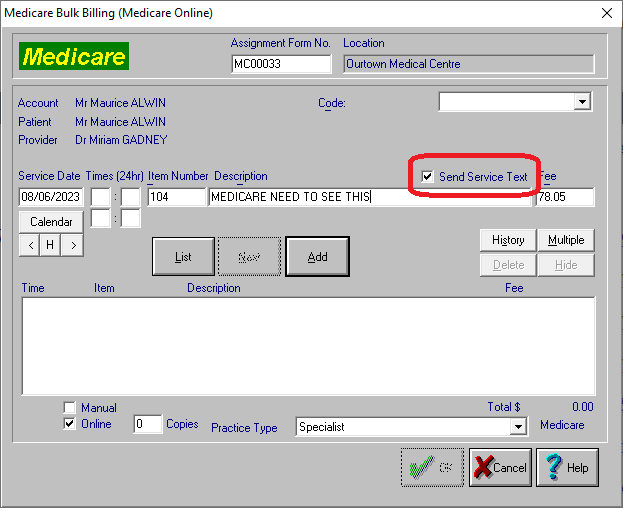This screenshot has height=508, width=623.
Task: Click the Description column header of list
Action: tap(214, 288)
